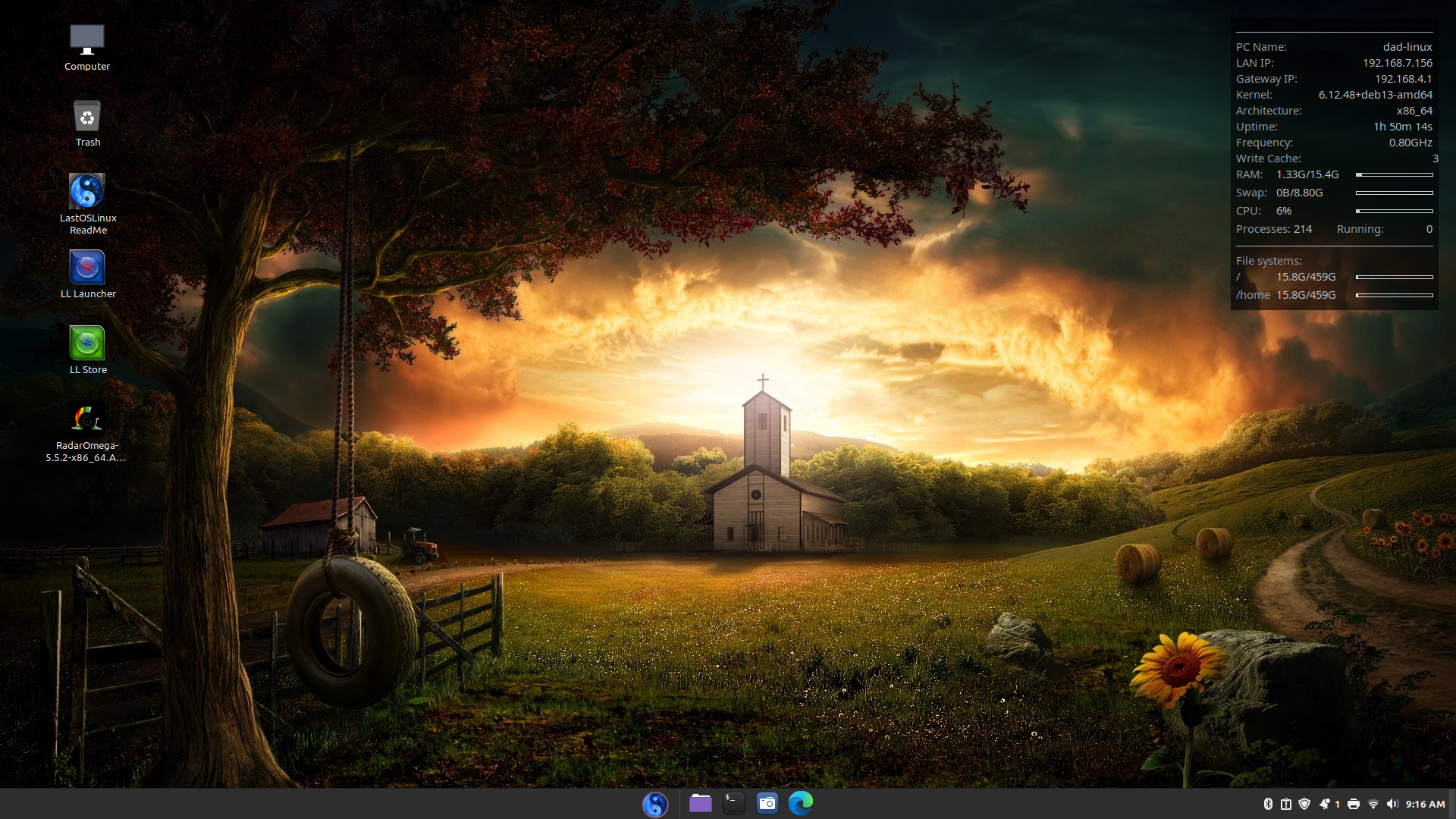Image resolution: width=1456 pixels, height=819 pixels.
Task: Select the Trash icon on desktop
Action: click(87, 117)
